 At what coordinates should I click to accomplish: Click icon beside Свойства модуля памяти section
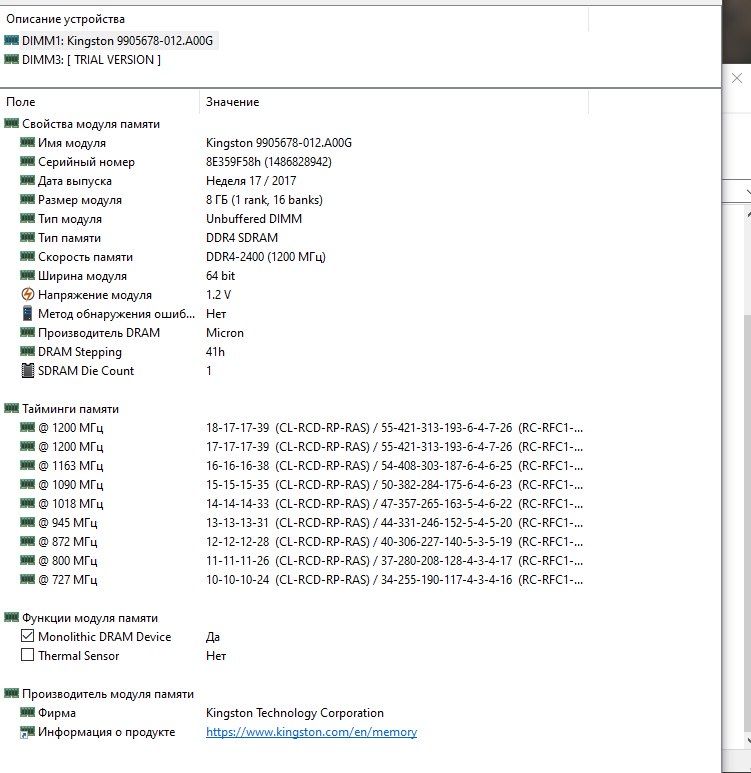(11, 123)
